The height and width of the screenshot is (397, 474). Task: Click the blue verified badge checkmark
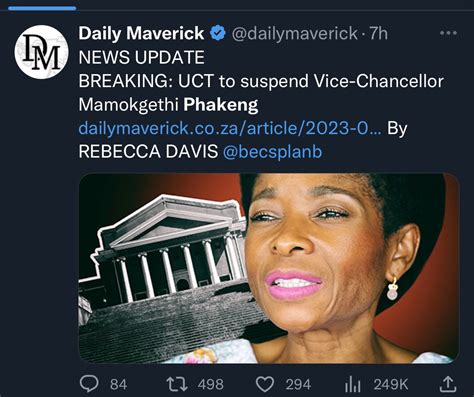point(218,33)
